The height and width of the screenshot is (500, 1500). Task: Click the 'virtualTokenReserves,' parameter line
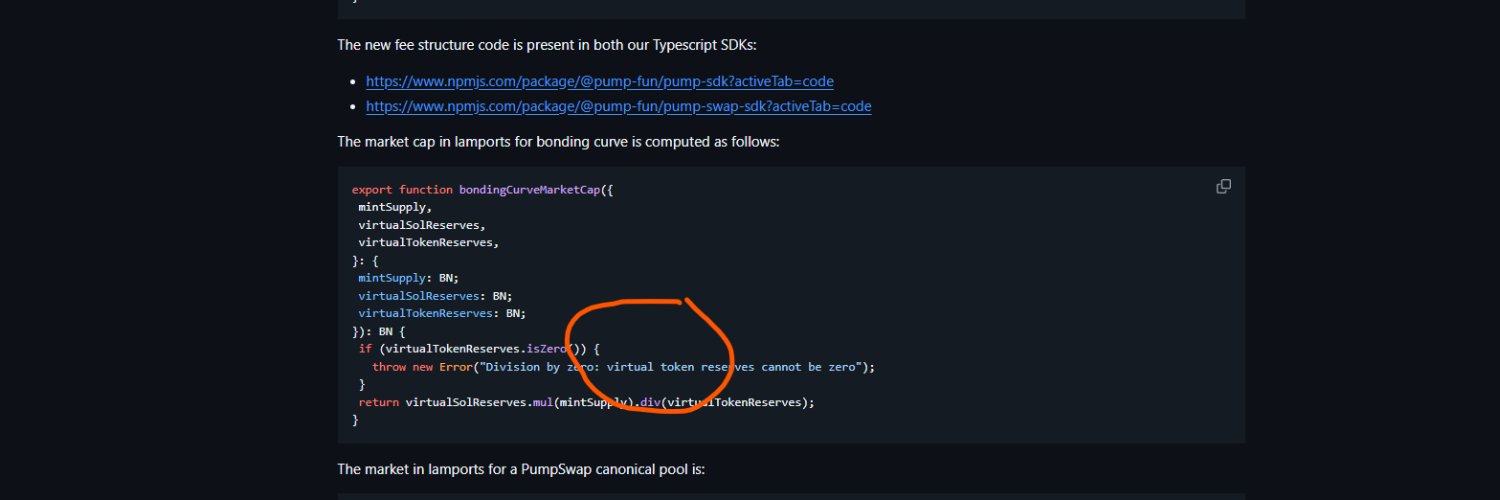(428, 242)
